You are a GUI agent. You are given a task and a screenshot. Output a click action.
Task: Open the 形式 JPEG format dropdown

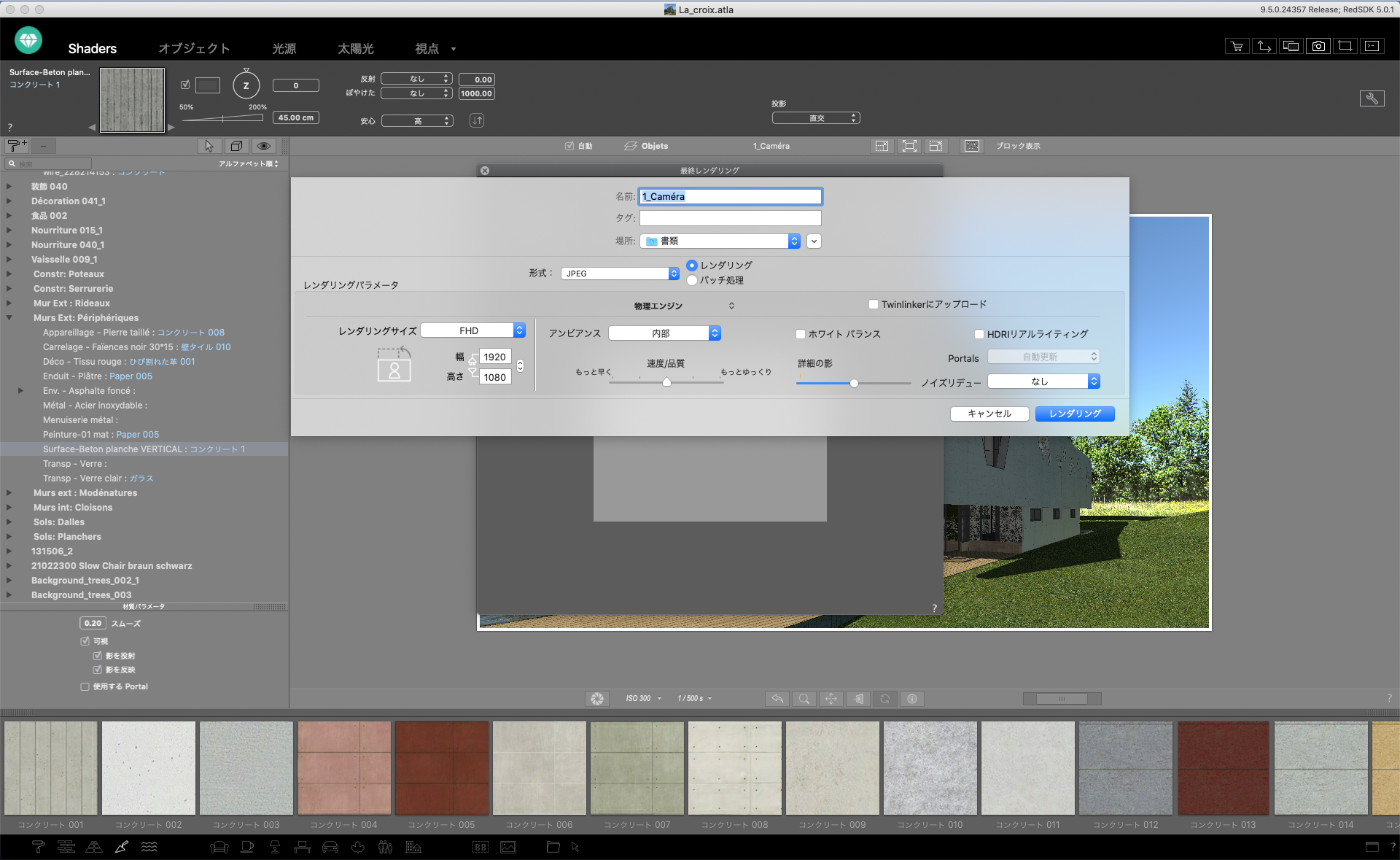coord(621,274)
